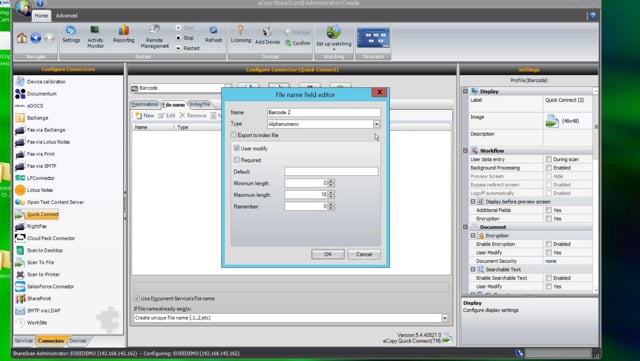The width and height of the screenshot is (640, 361).
Task: Toggle the User modify checkbox
Action: (x=237, y=148)
